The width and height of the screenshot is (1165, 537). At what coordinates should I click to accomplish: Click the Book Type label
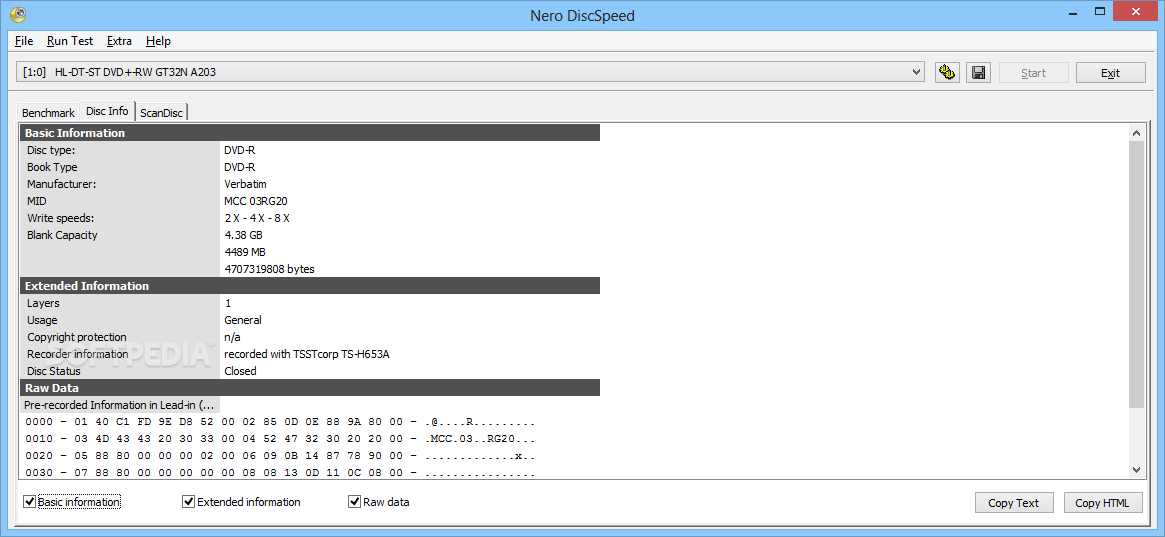click(x=52, y=167)
